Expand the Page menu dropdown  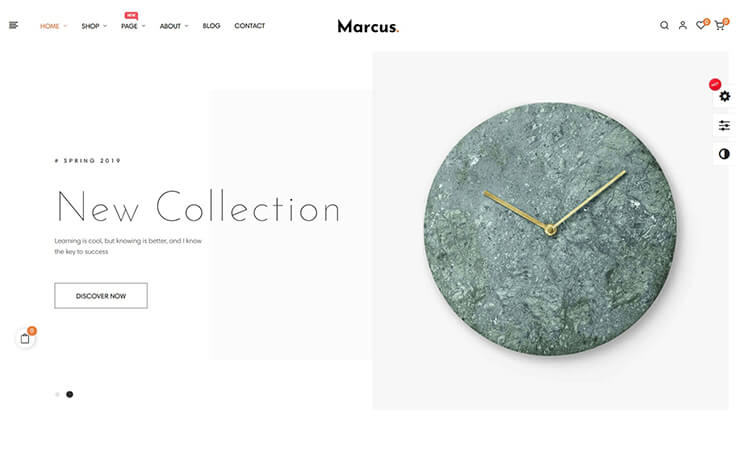coord(133,26)
